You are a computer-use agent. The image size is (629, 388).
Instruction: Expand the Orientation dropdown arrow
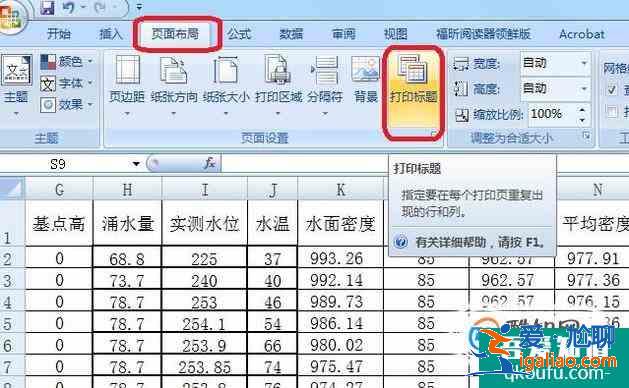click(x=174, y=114)
